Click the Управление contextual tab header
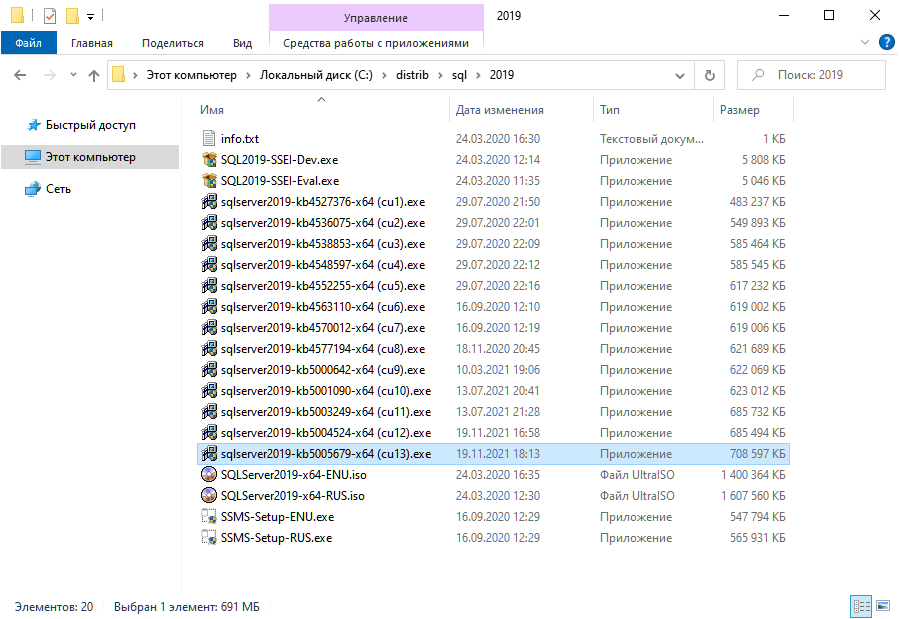This screenshot has height=619, width=899. 376,18
